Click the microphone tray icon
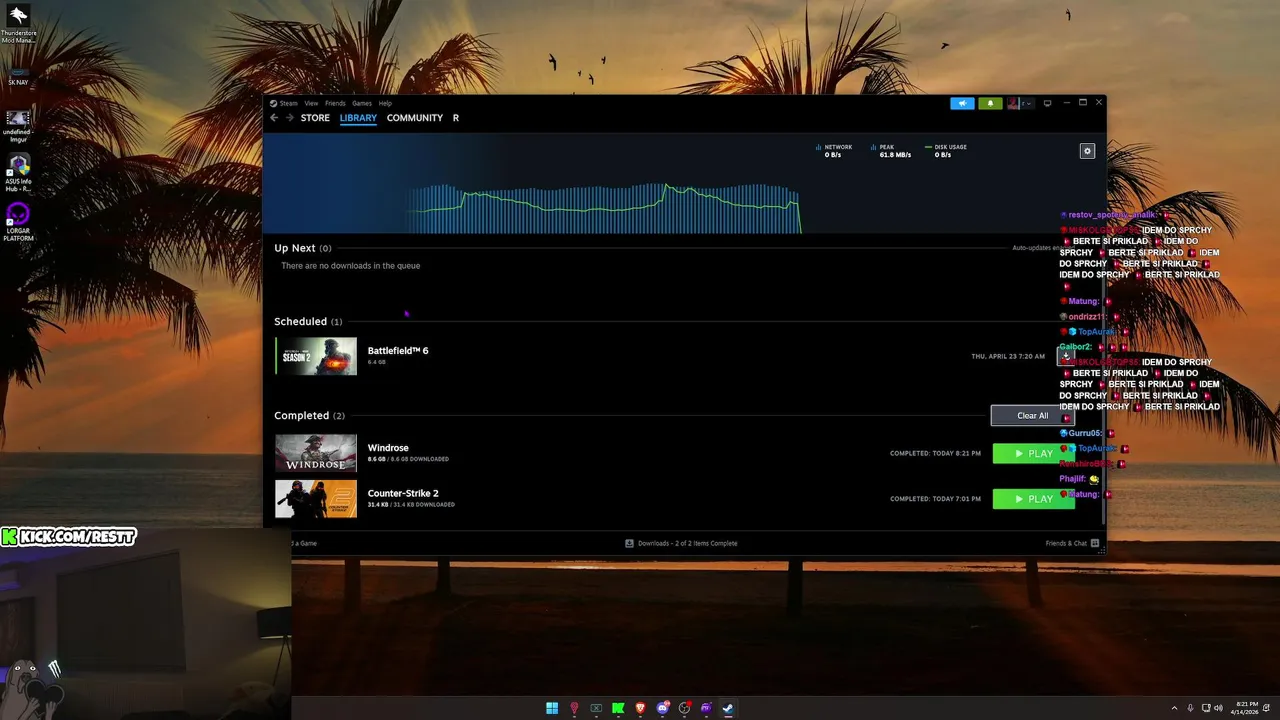This screenshot has height=720, width=1280. click(x=1190, y=708)
